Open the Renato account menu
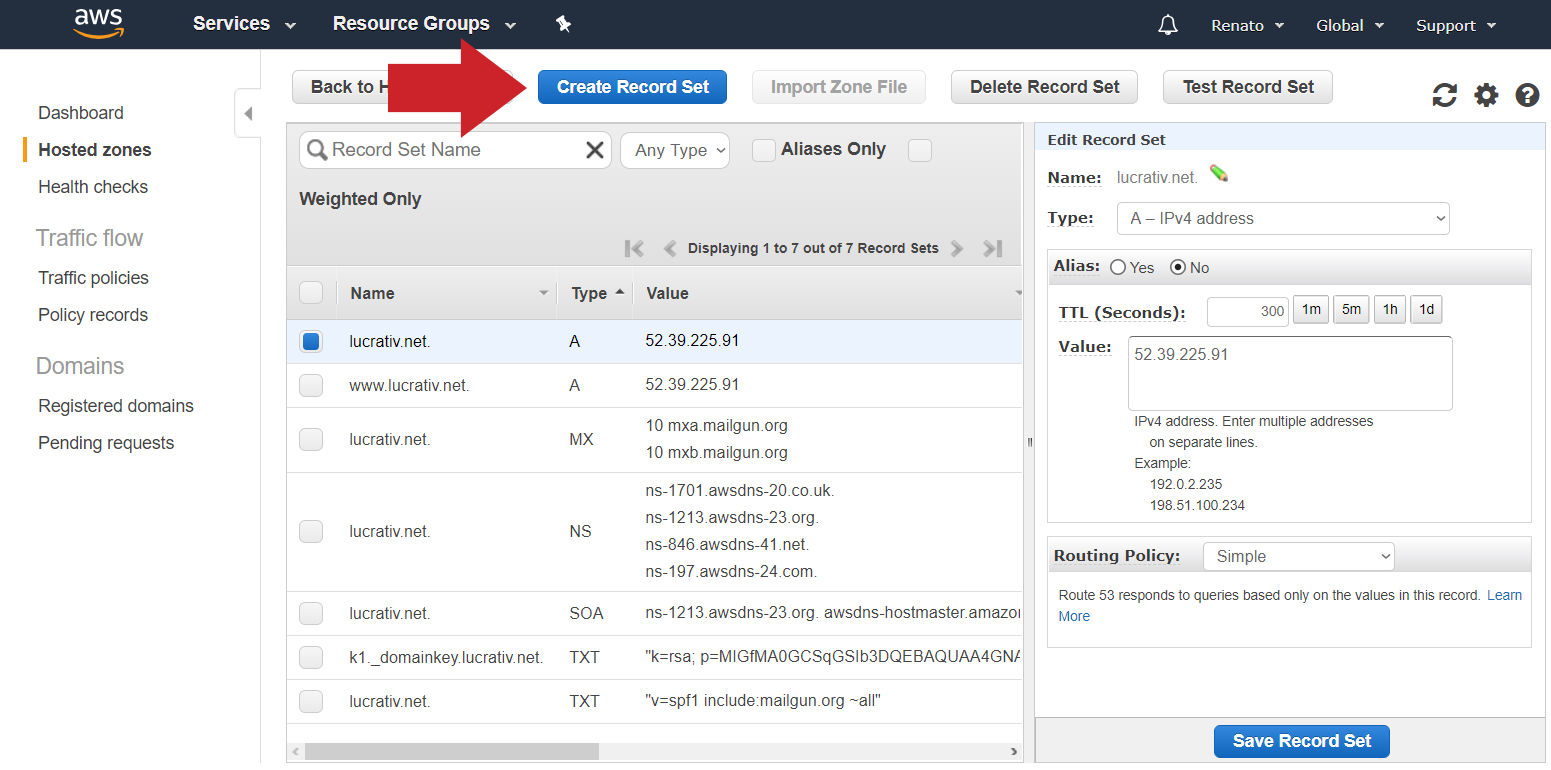1551x770 pixels. click(1247, 25)
